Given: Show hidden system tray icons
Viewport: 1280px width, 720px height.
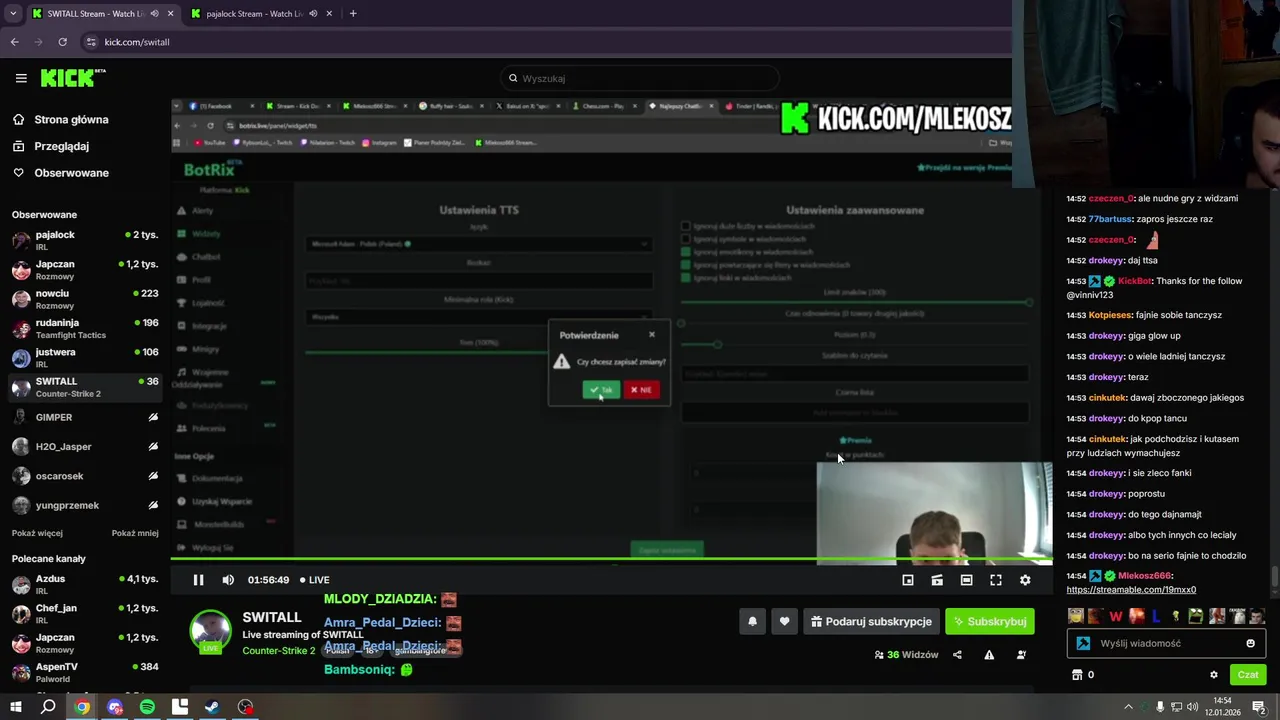Looking at the screenshot, I should 1129,707.
